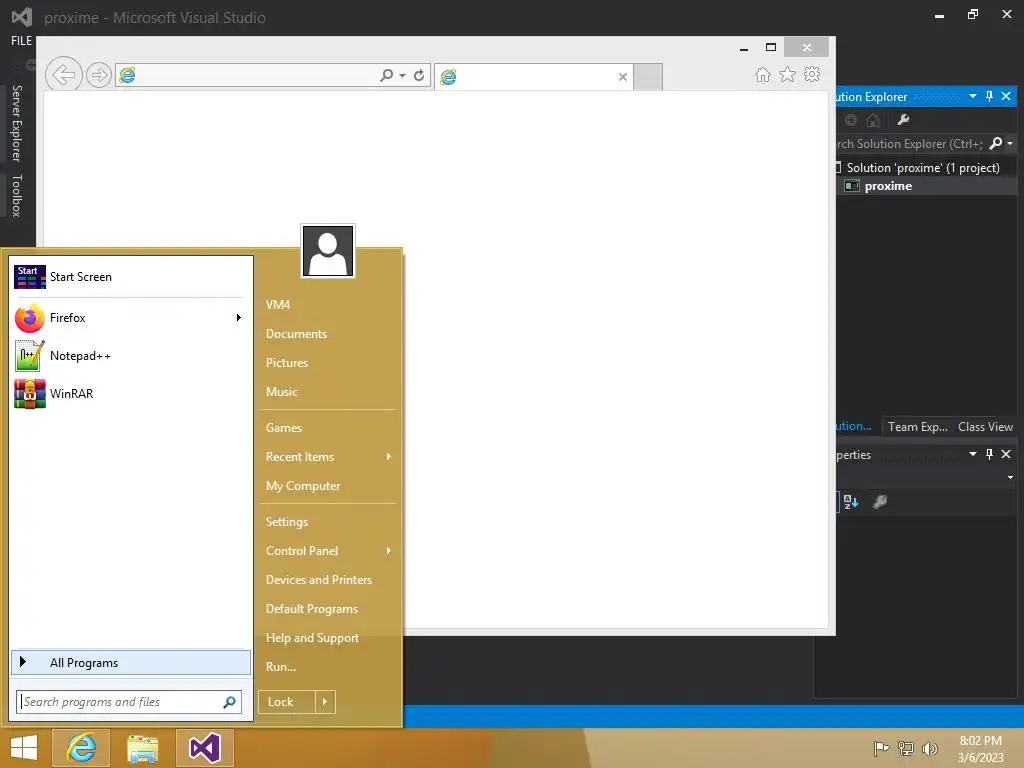Open the Internet Explorer Tools gear

pyautogui.click(x=812, y=74)
